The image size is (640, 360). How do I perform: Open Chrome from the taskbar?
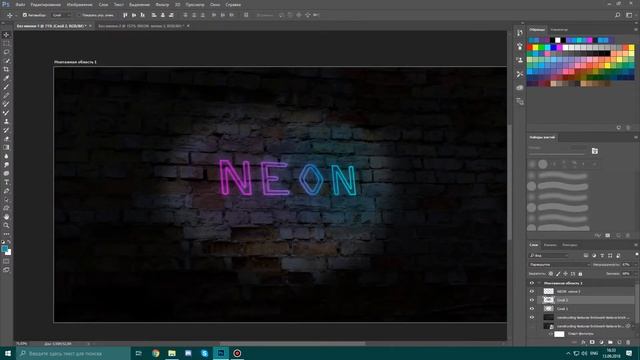(156, 353)
